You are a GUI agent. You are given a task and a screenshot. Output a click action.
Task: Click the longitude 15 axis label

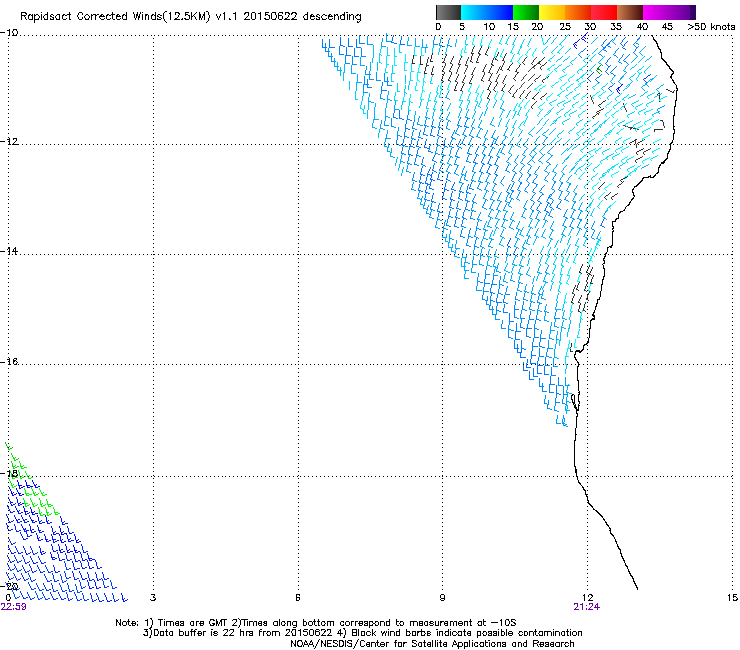(x=732, y=598)
